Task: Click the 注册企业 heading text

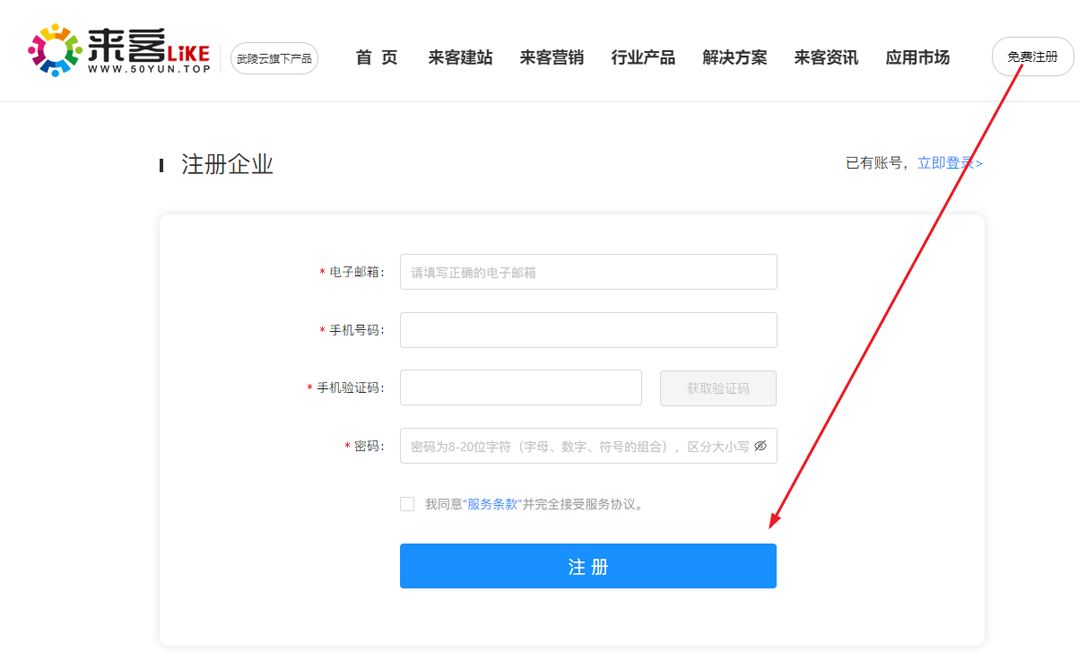Action: tap(227, 165)
